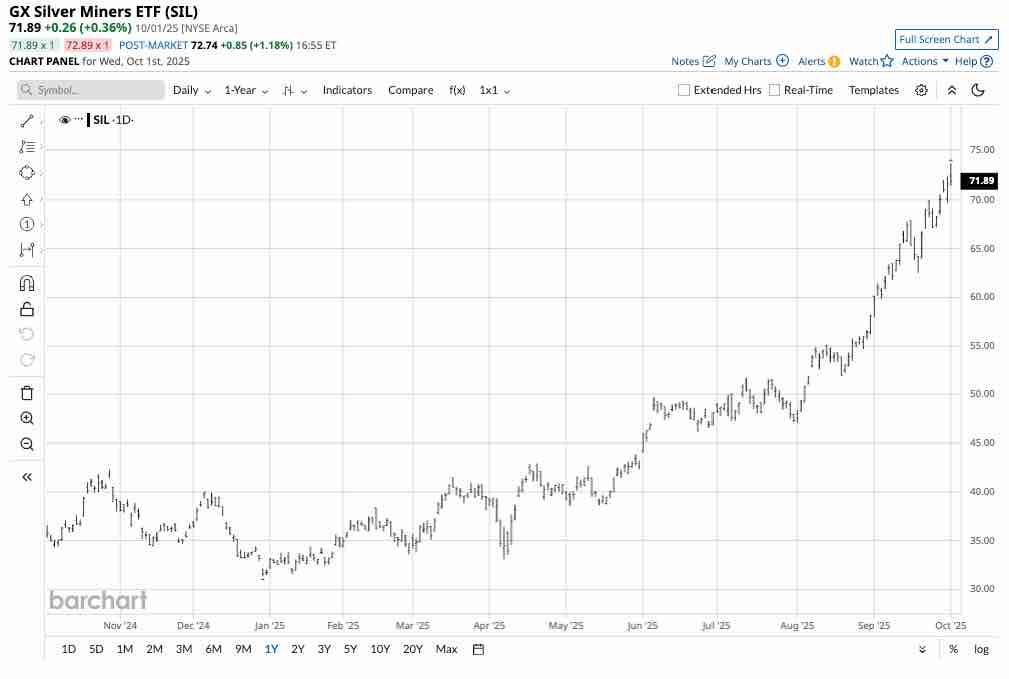The height and width of the screenshot is (679, 1009).
Task: Select the up arrow marker tool
Action: click(x=27, y=200)
